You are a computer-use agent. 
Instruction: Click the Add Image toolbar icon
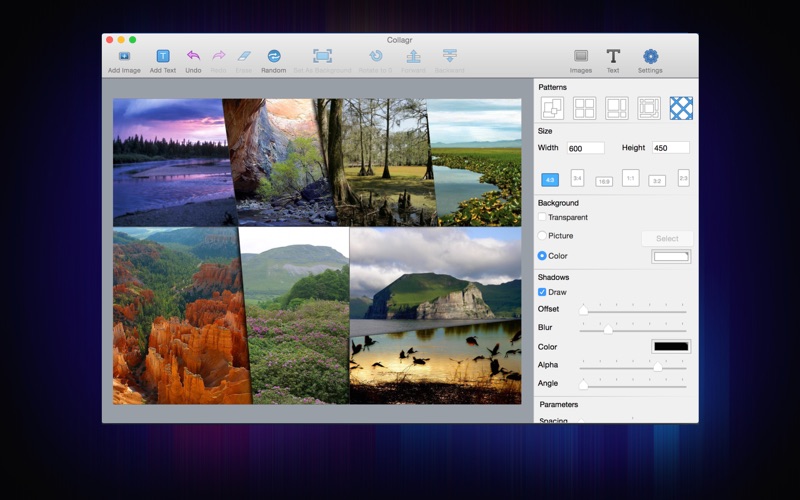[124, 56]
